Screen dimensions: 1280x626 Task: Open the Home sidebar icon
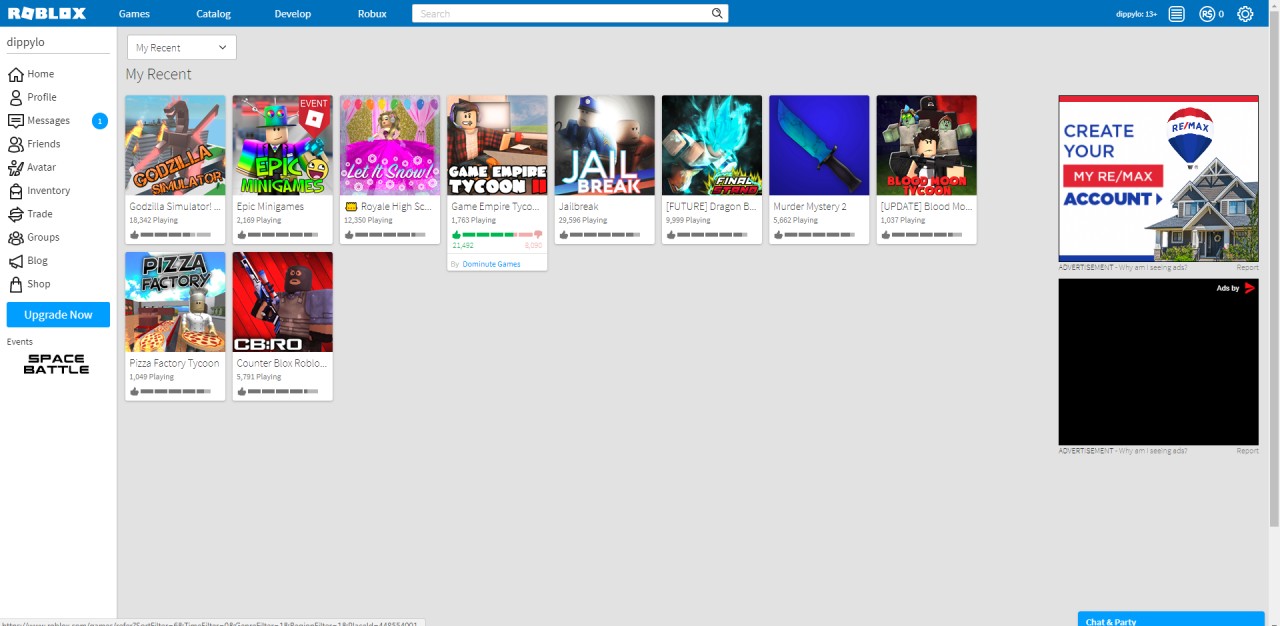tap(15, 74)
